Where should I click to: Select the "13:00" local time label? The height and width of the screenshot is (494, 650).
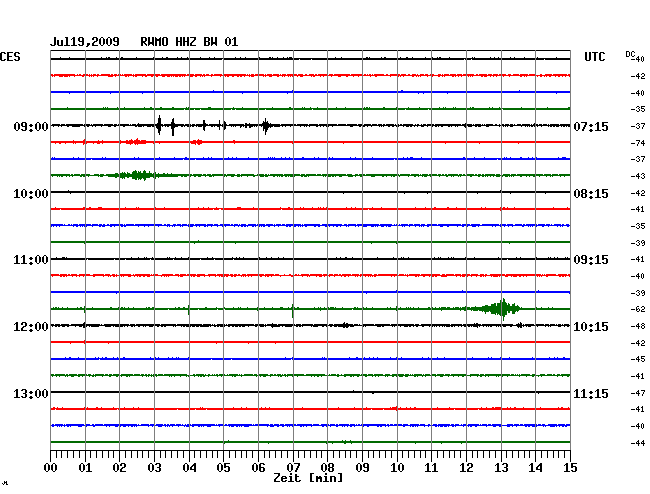tap(31, 393)
